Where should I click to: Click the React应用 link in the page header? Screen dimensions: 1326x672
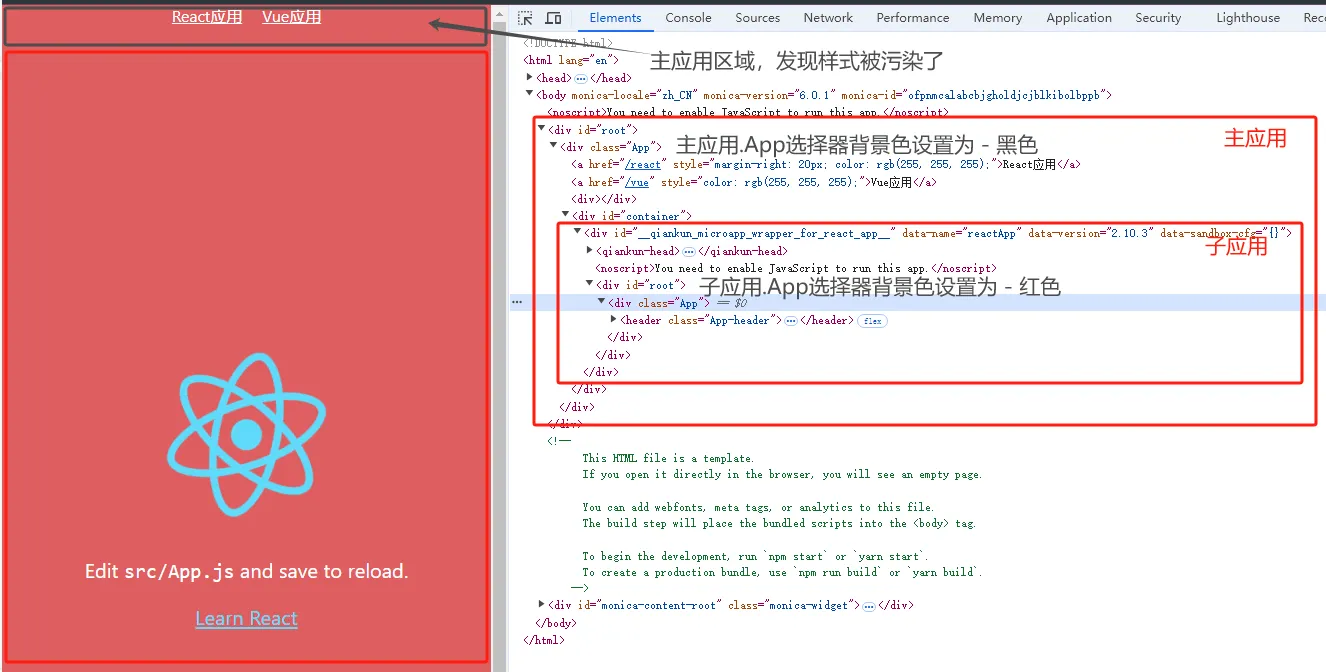click(207, 17)
